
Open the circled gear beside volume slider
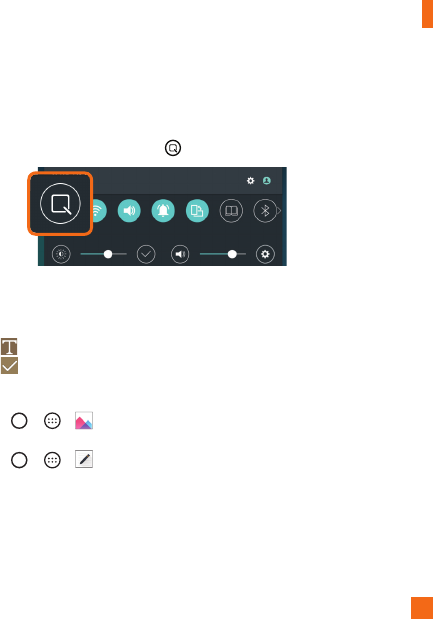tap(265, 254)
